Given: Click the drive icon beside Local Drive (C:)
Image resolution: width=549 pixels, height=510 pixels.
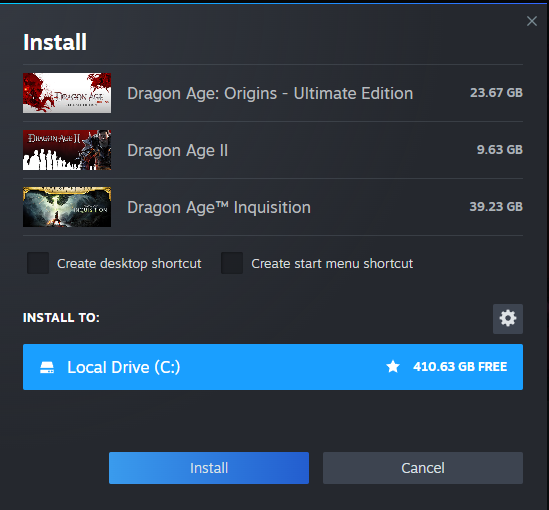Looking at the screenshot, I should coord(47,367).
